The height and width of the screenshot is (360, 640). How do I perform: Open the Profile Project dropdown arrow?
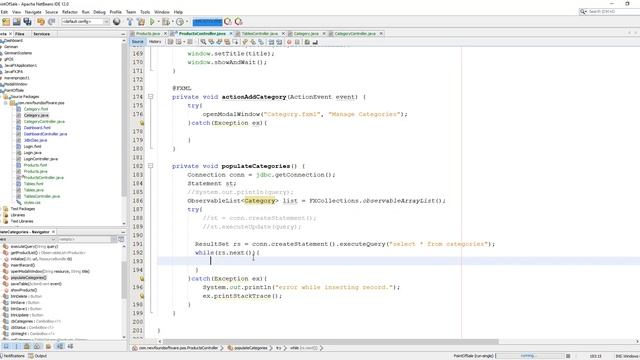tap(187, 22)
